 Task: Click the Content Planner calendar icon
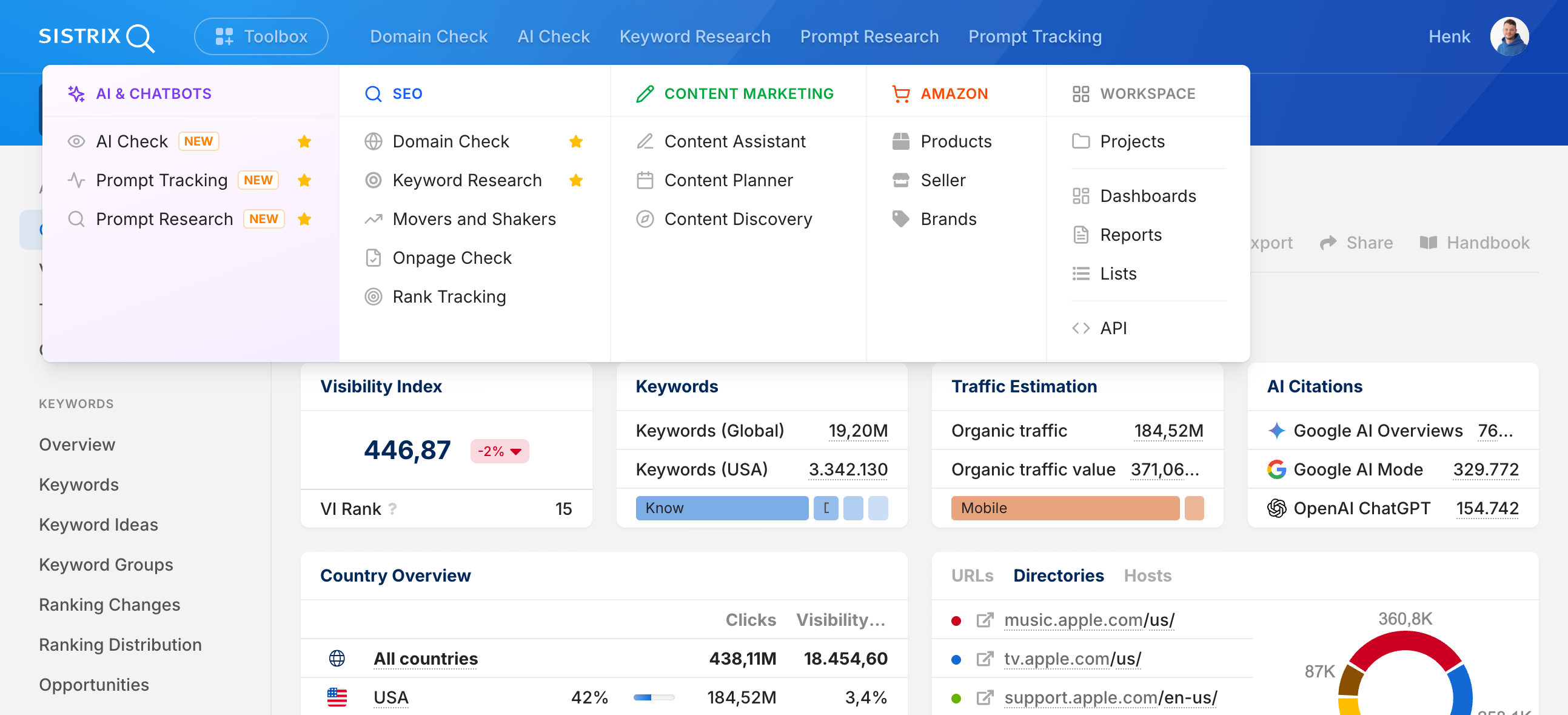pos(645,180)
